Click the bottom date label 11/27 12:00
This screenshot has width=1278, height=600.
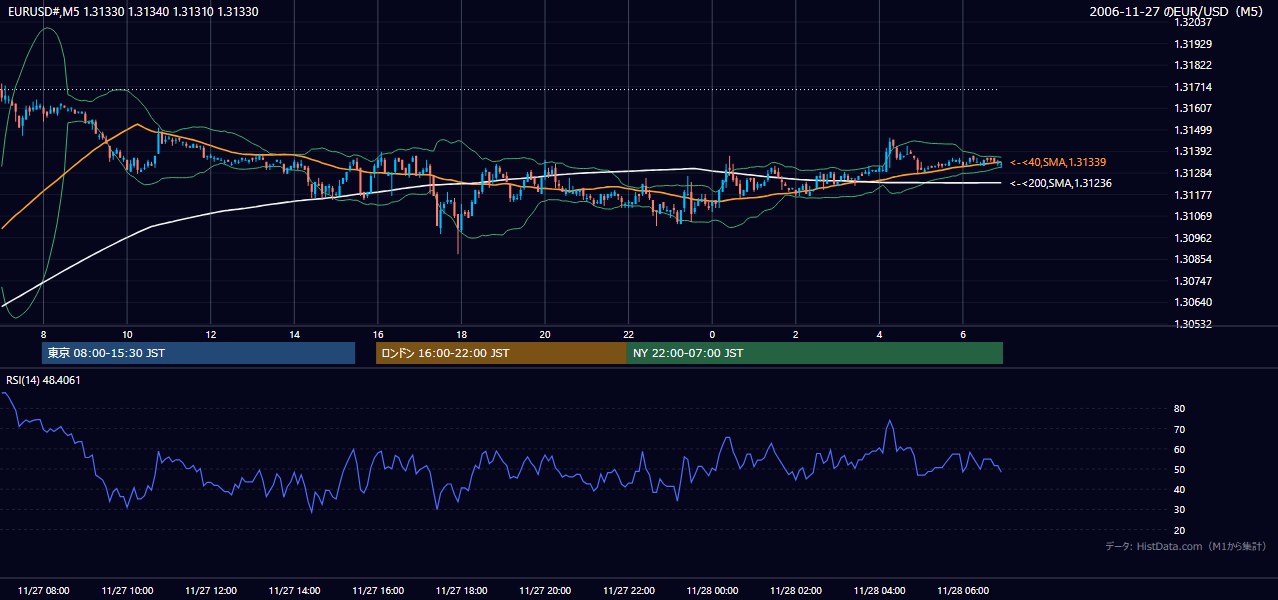point(211,591)
